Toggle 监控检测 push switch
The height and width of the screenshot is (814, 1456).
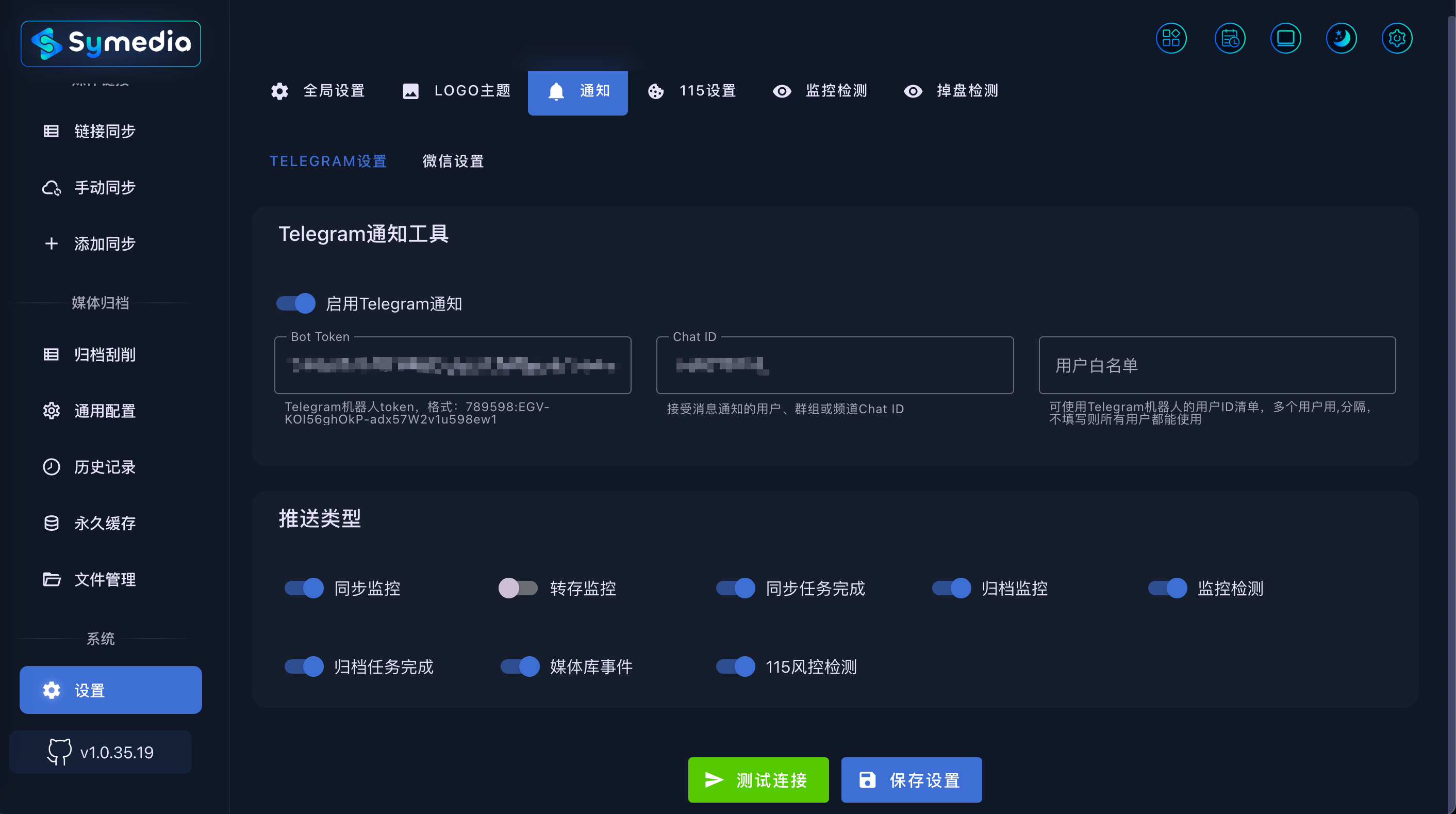pos(1167,588)
